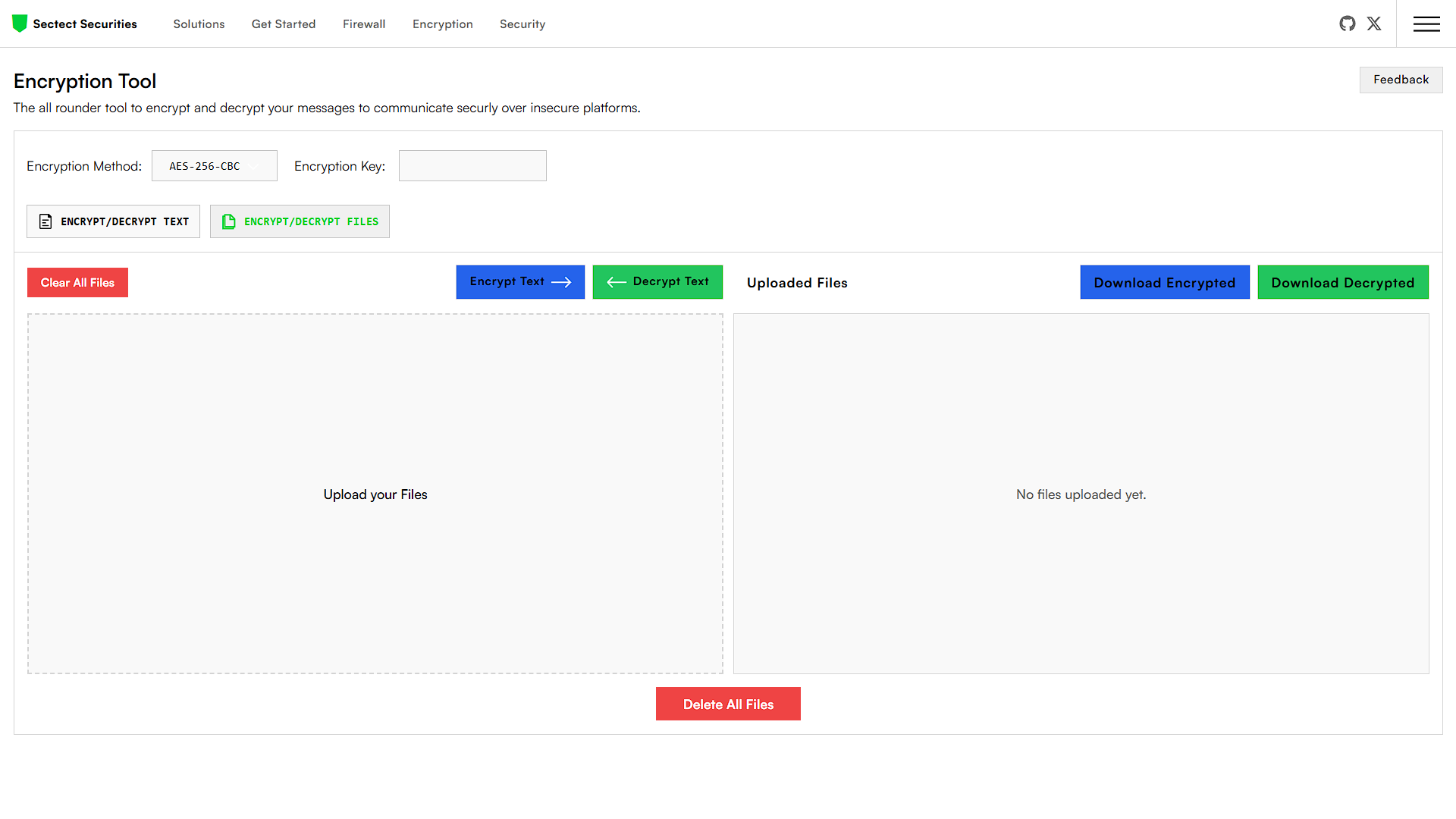The width and height of the screenshot is (1456, 819).
Task: Click the Sectect Securities brand name
Action: point(85,24)
